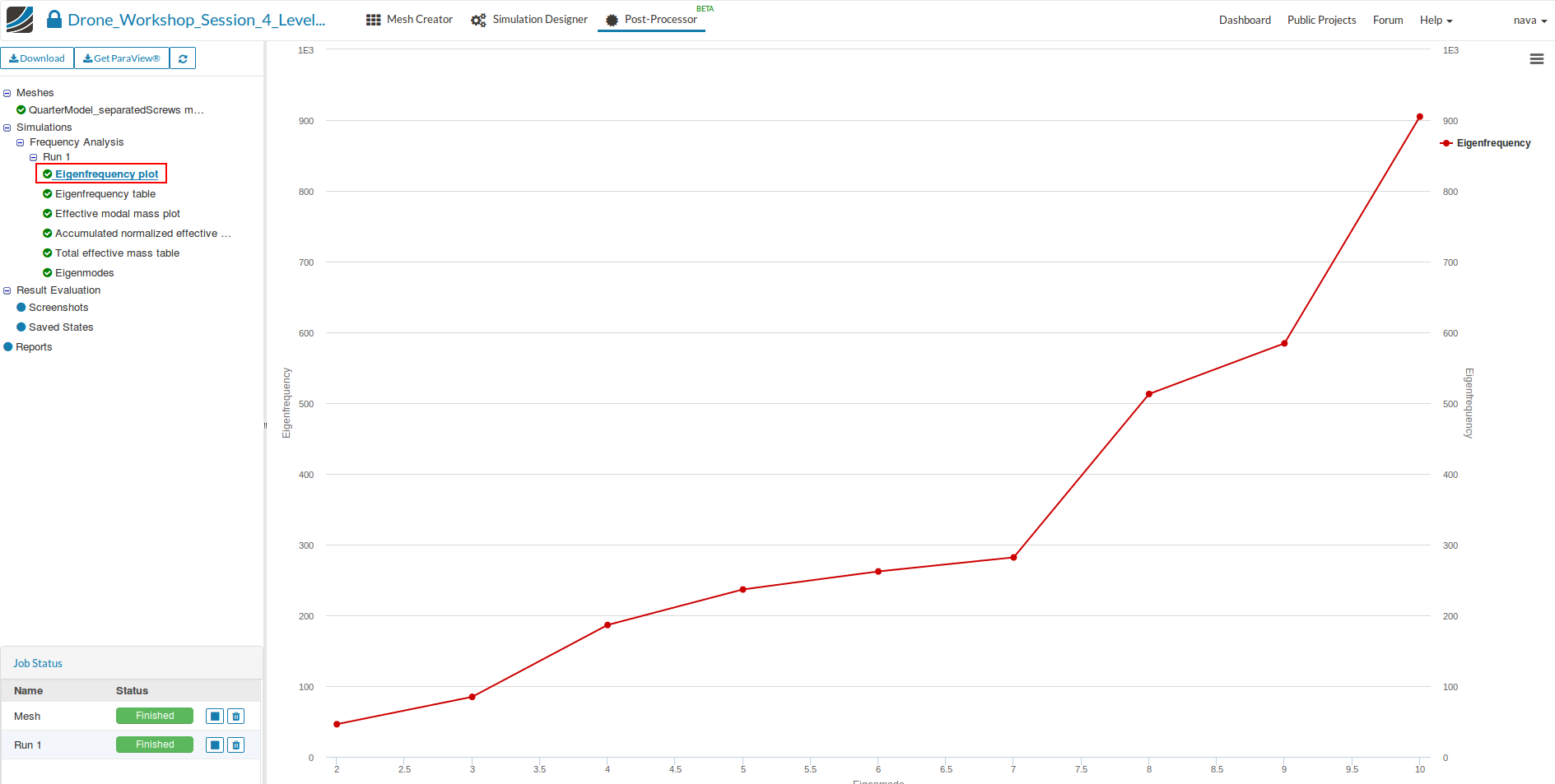This screenshot has height=784, width=1555.
Task: Collapse the Meshes tree node
Action: 7,93
